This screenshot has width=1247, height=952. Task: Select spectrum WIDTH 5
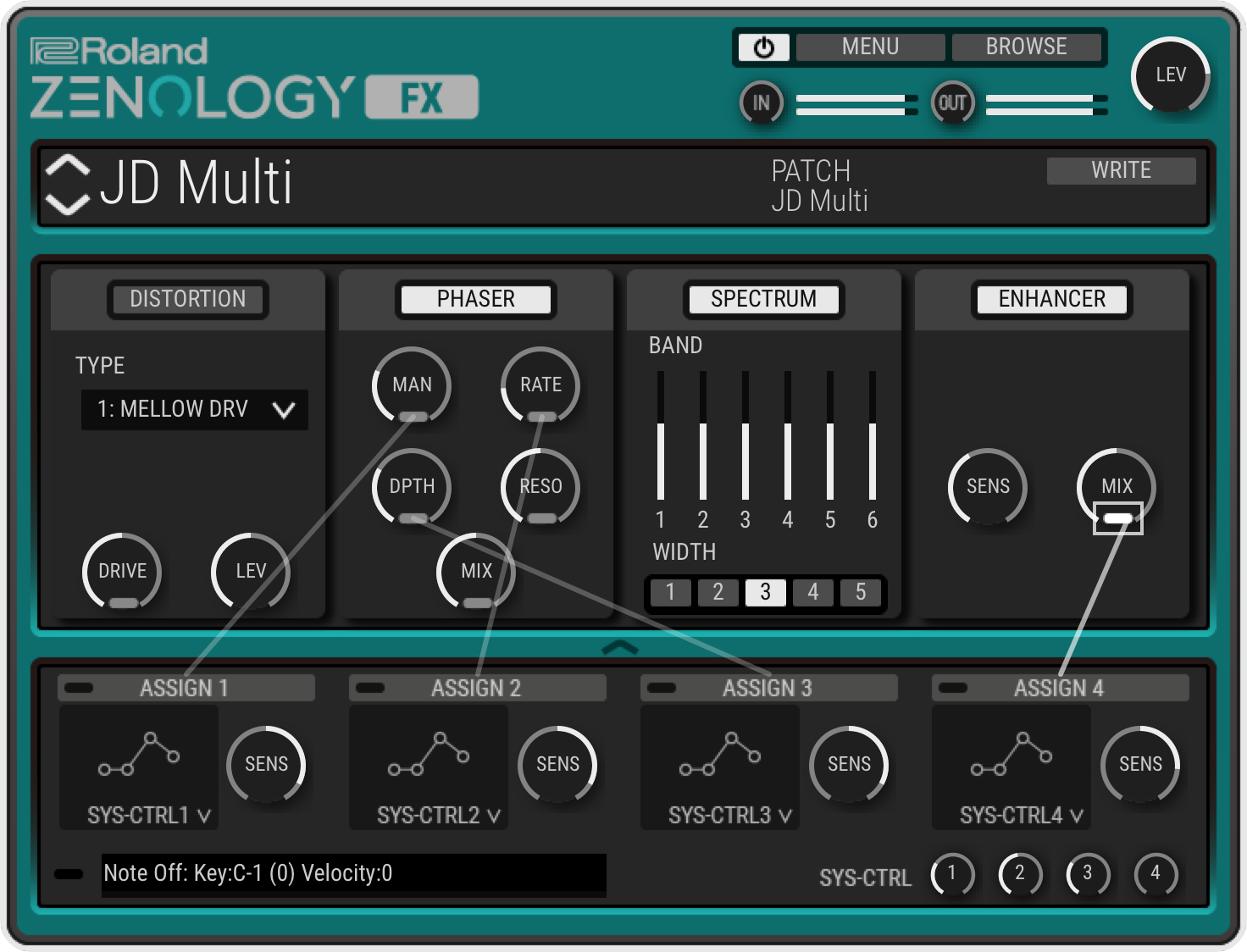860,592
